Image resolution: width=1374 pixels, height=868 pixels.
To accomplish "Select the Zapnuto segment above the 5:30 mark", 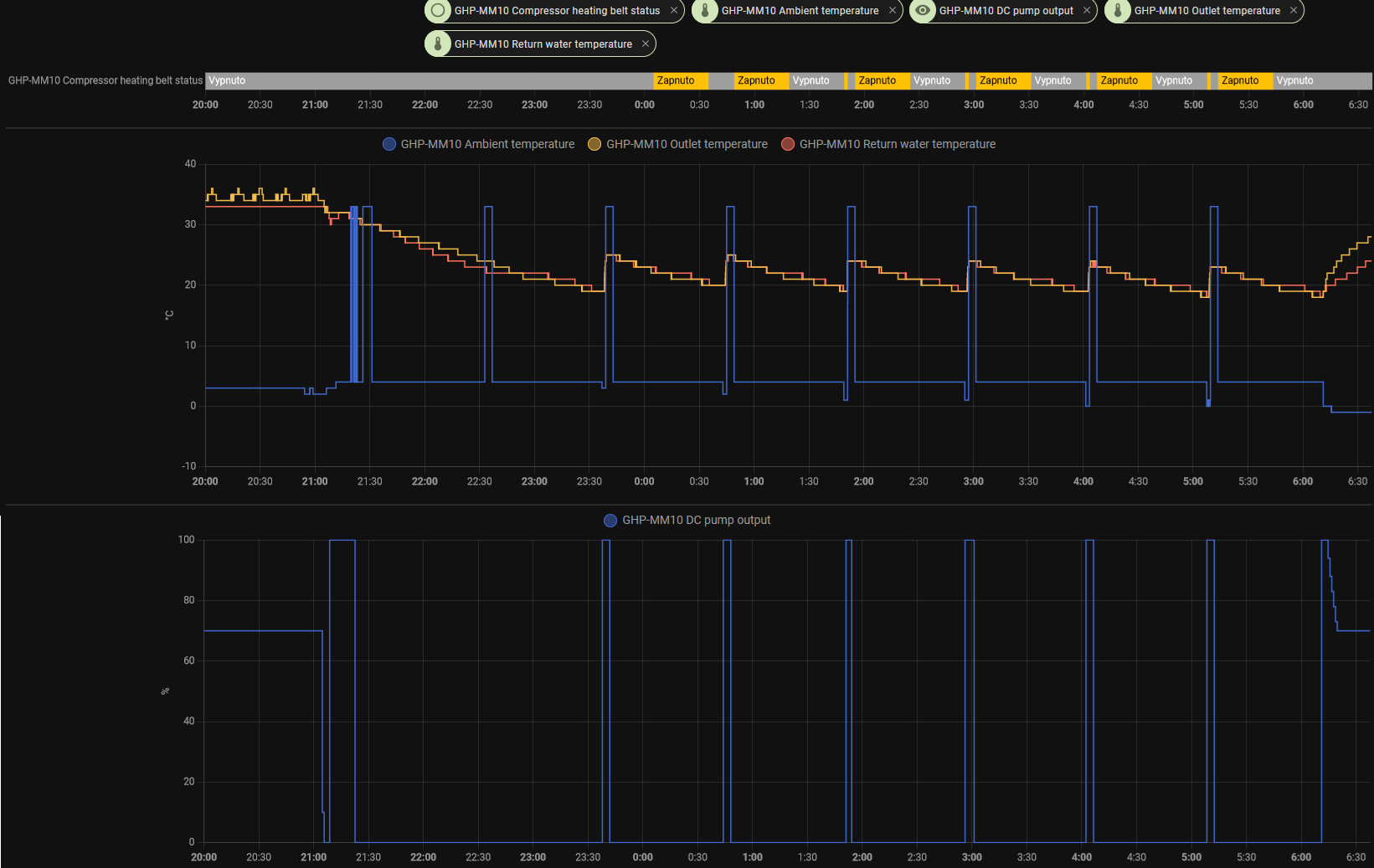I will pos(1245,80).
